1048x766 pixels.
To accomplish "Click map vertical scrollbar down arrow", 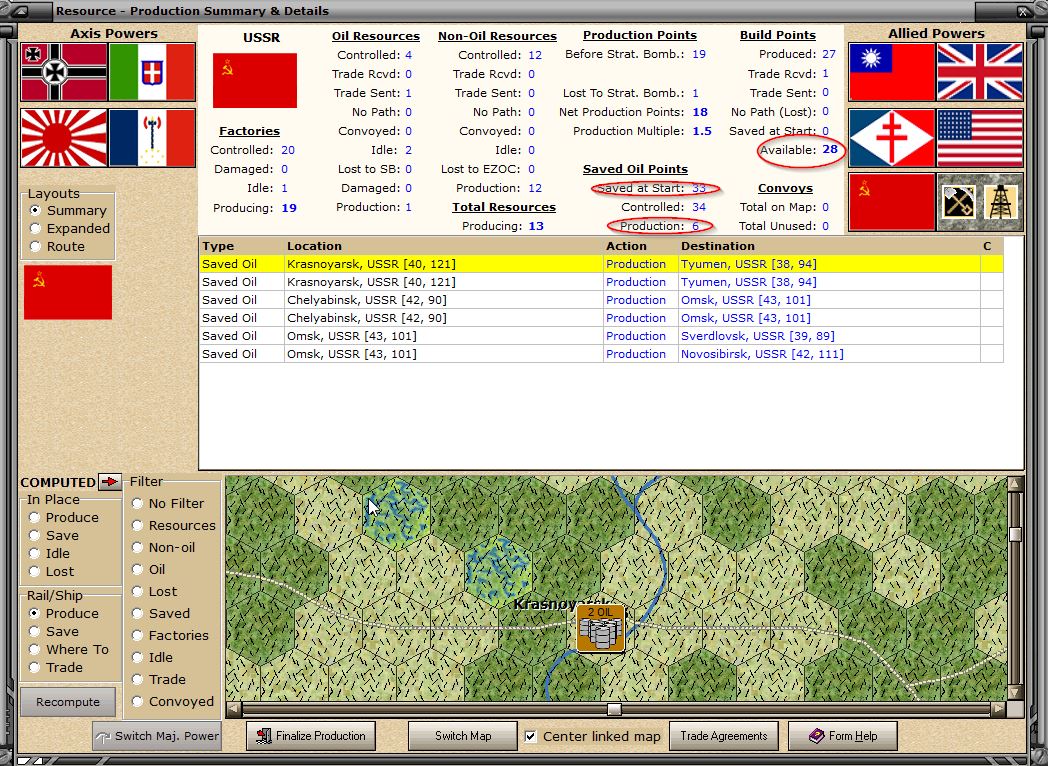I will [x=1015, y=692].
